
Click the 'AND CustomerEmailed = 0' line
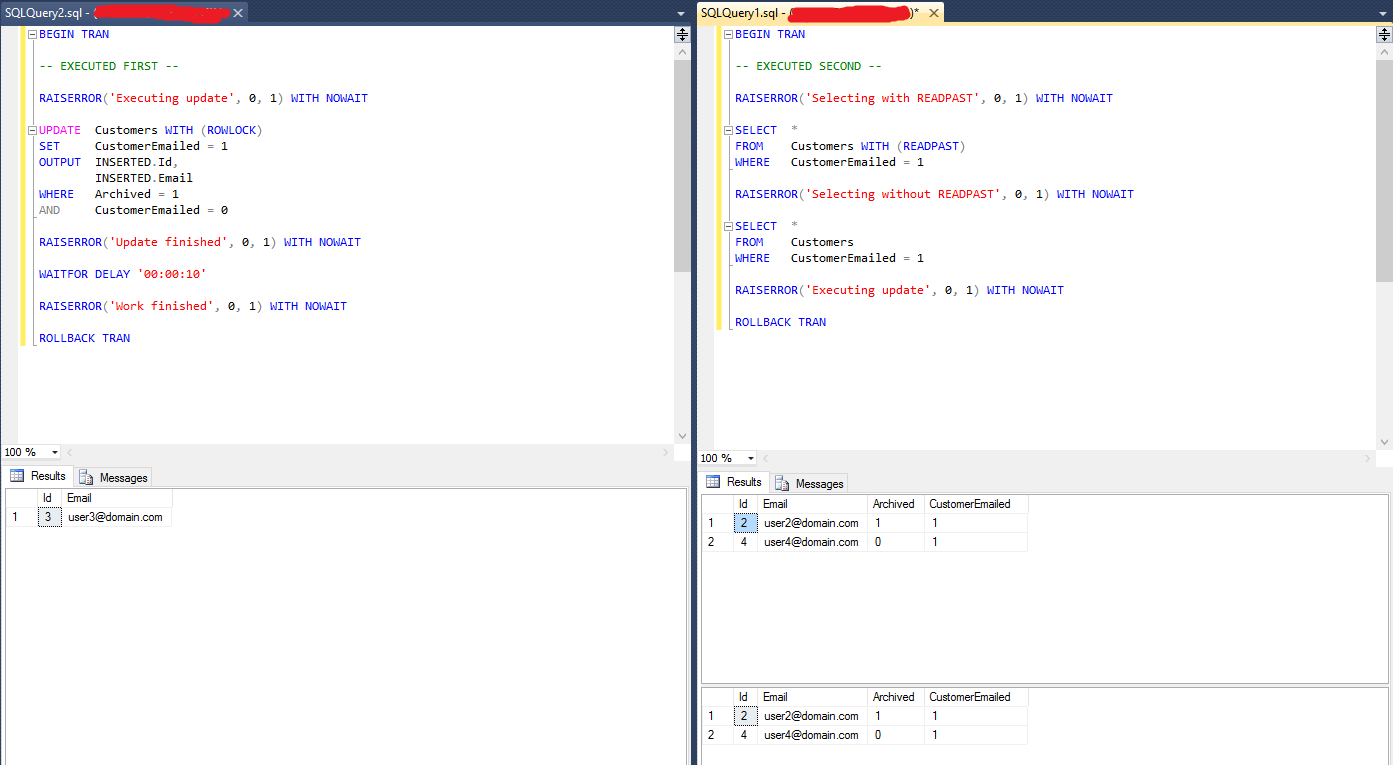pos(133,210)
